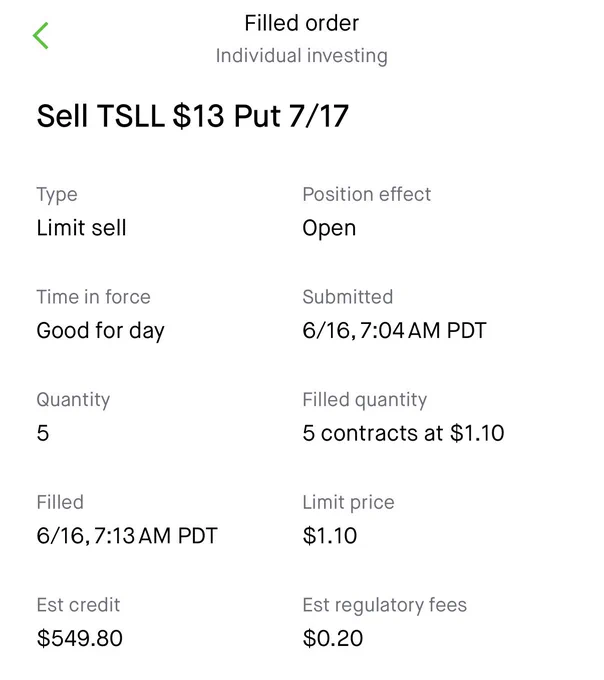
Task: Select the Quantity label
Action: pos(73,400)
